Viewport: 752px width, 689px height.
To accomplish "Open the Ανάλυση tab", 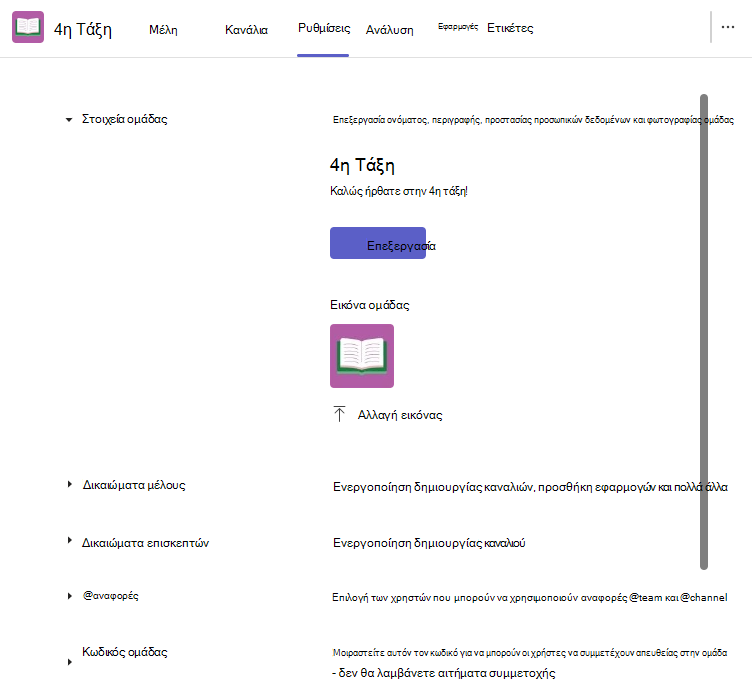I will tap(389, 30).
